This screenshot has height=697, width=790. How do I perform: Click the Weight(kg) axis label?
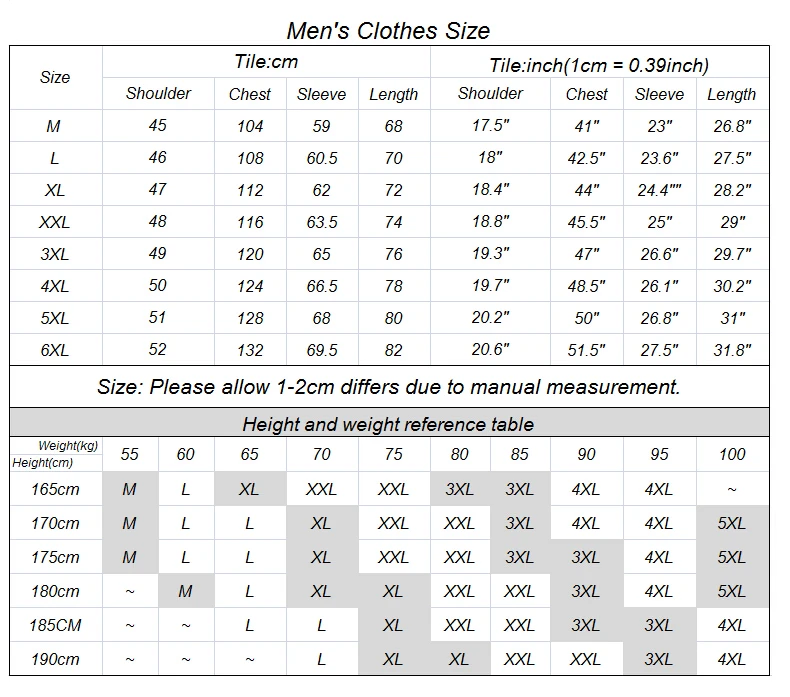[x=68, y=446]
